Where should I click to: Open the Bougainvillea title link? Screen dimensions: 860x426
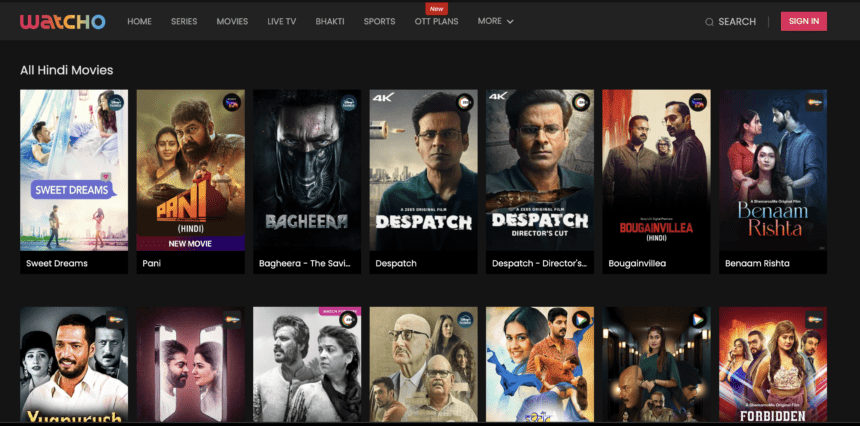[637, 263]
